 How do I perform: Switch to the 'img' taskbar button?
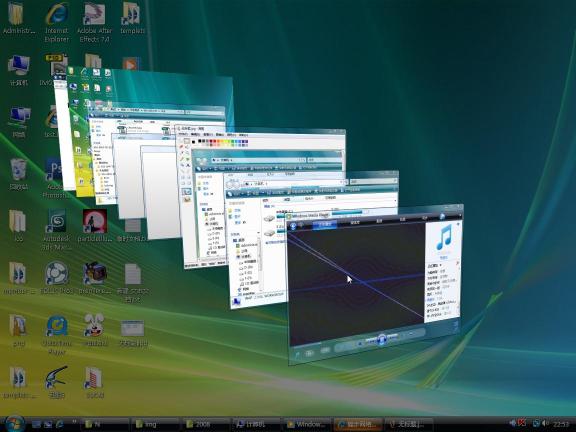[154, 424]
